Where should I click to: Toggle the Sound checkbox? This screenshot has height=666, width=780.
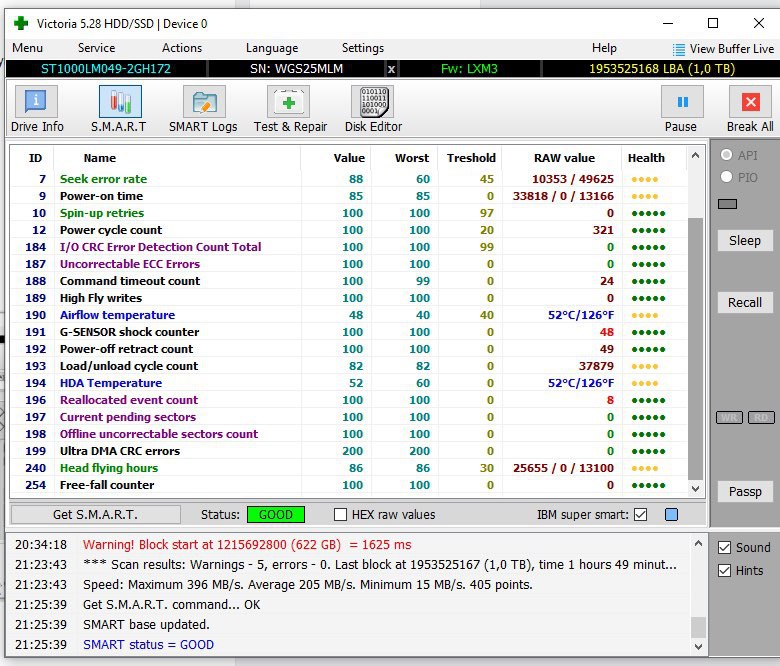pyautogui.click(x=724, y=548)
